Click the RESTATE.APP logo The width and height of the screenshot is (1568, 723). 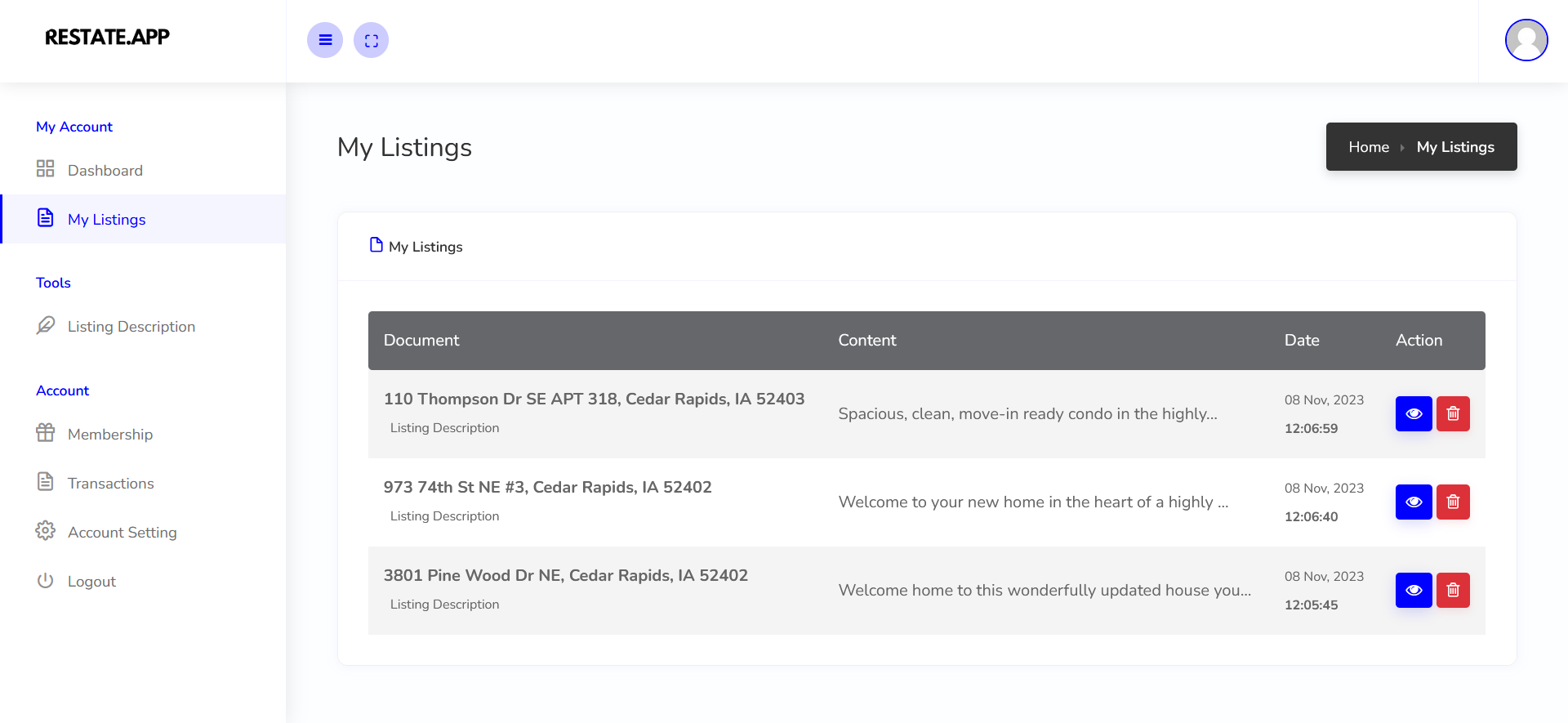(107, 37)
